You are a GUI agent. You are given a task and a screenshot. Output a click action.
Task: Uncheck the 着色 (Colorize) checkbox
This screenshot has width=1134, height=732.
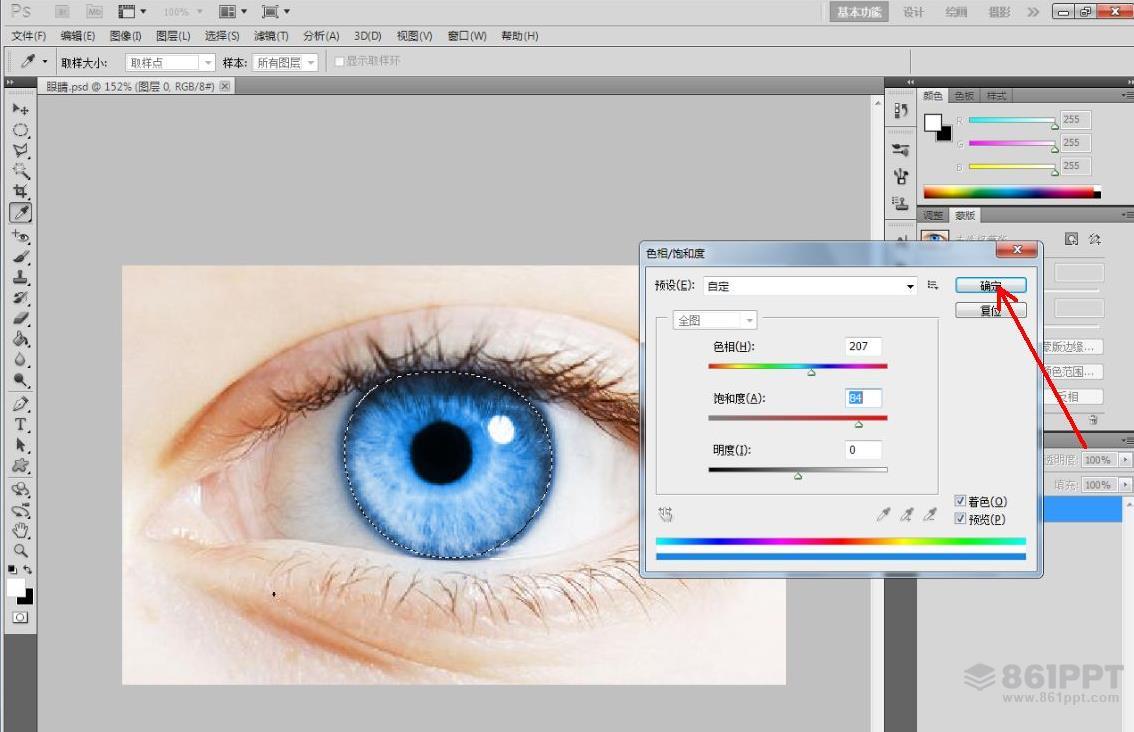[x=960, y=502]
